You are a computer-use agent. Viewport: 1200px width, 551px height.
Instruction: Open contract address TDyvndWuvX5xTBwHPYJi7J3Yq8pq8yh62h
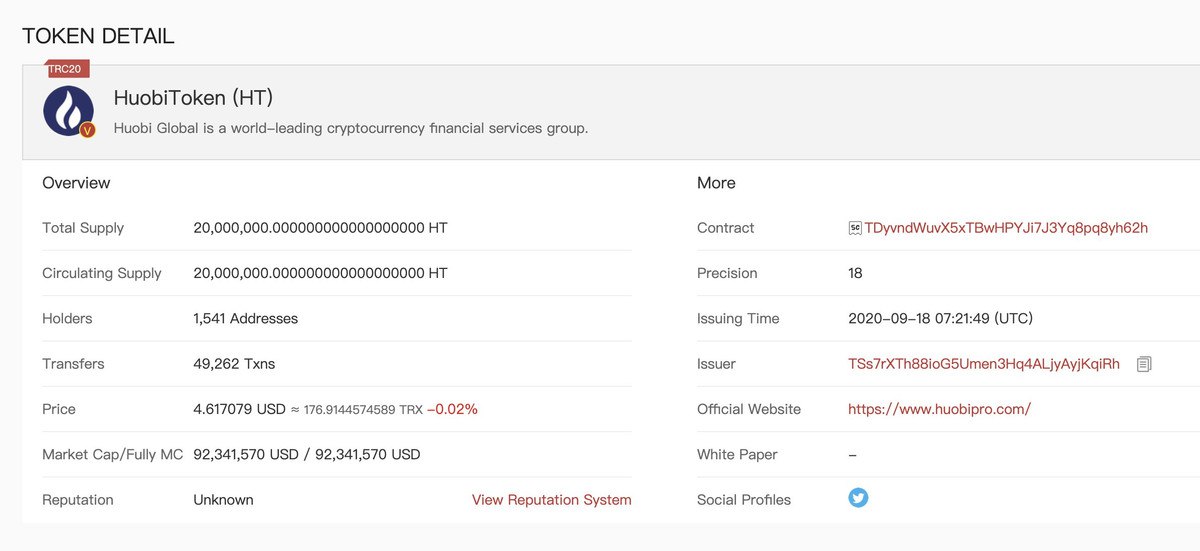pyautogui.click(x=1006, y=228)
